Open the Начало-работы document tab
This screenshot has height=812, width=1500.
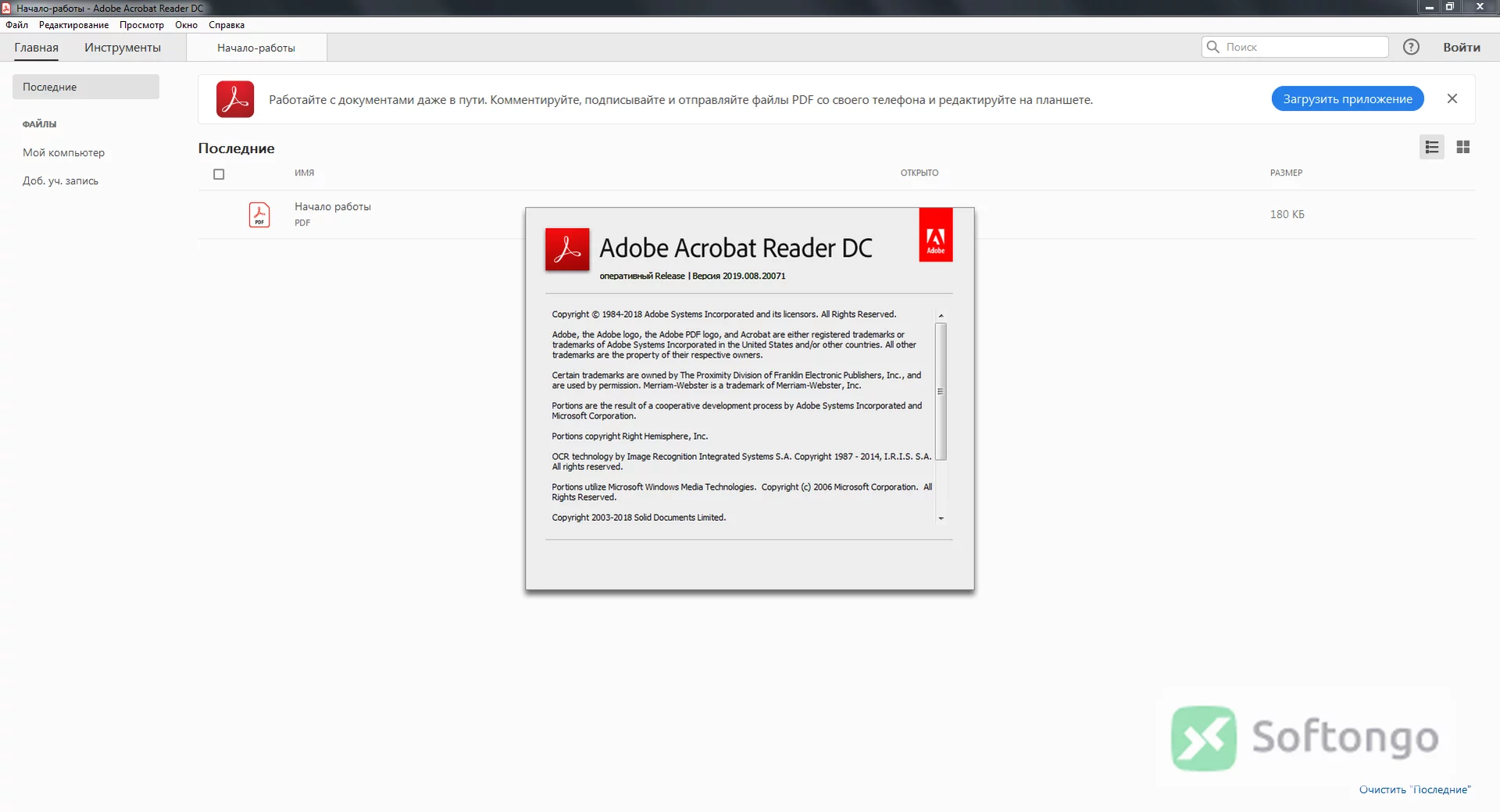[256, 48]
